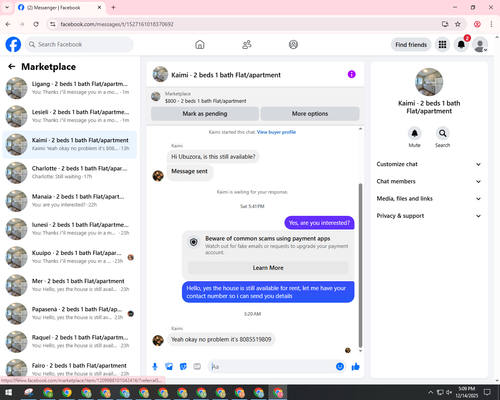Click the Search Facebook field
The image size is (500, 400).
[79, 44]
